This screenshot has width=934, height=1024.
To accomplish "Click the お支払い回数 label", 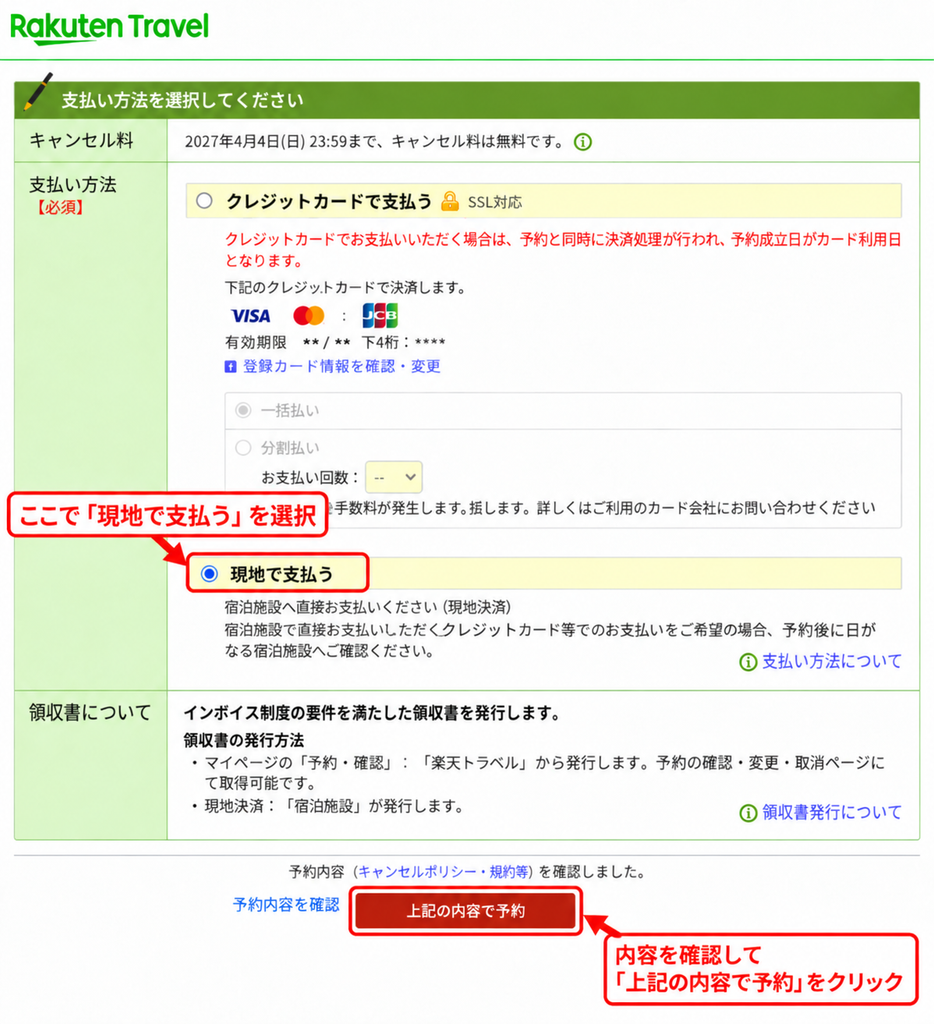I will pyautogui.click(x=310, y=477).
